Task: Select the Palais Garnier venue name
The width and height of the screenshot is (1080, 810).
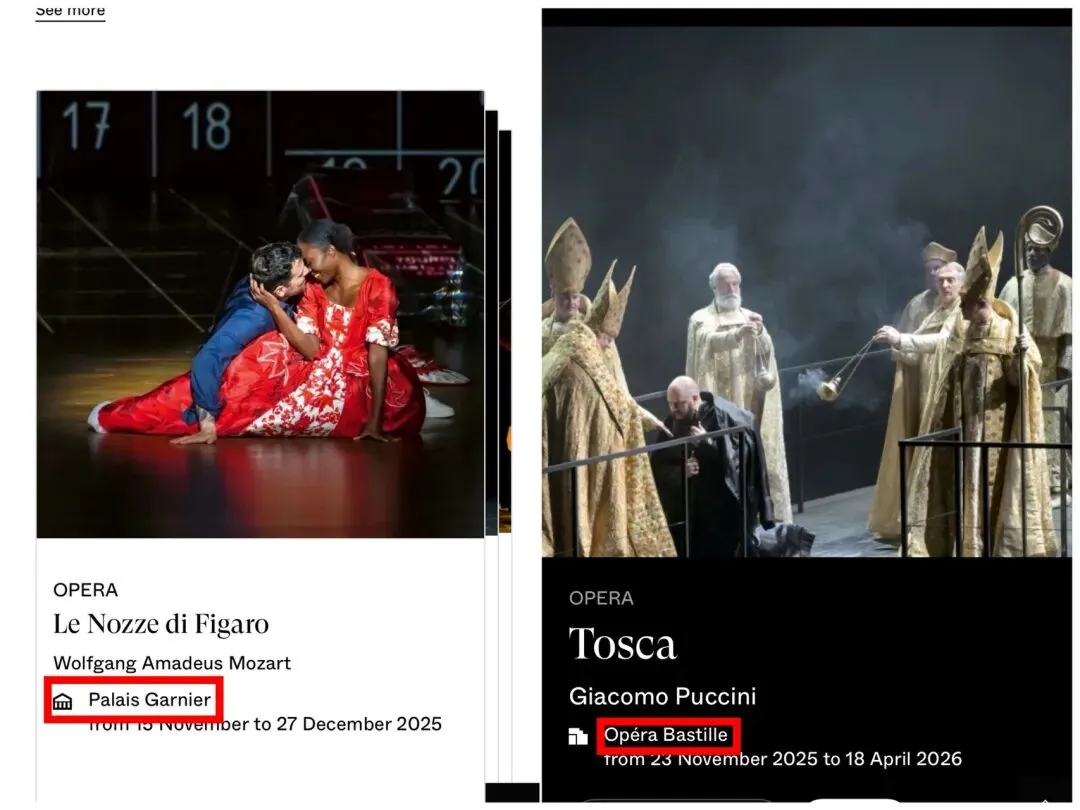Action: [149, 700]
